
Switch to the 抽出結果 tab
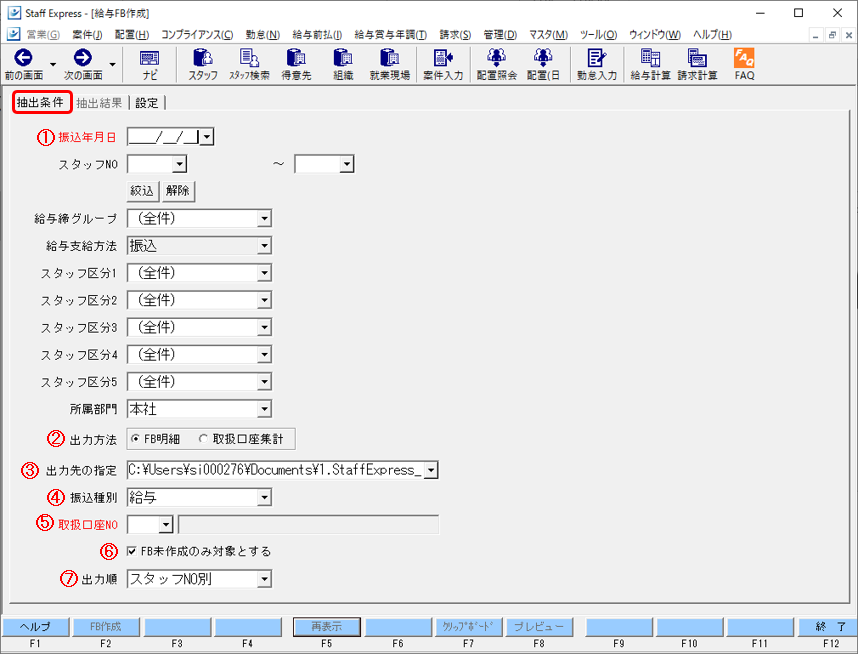[99, 103]
